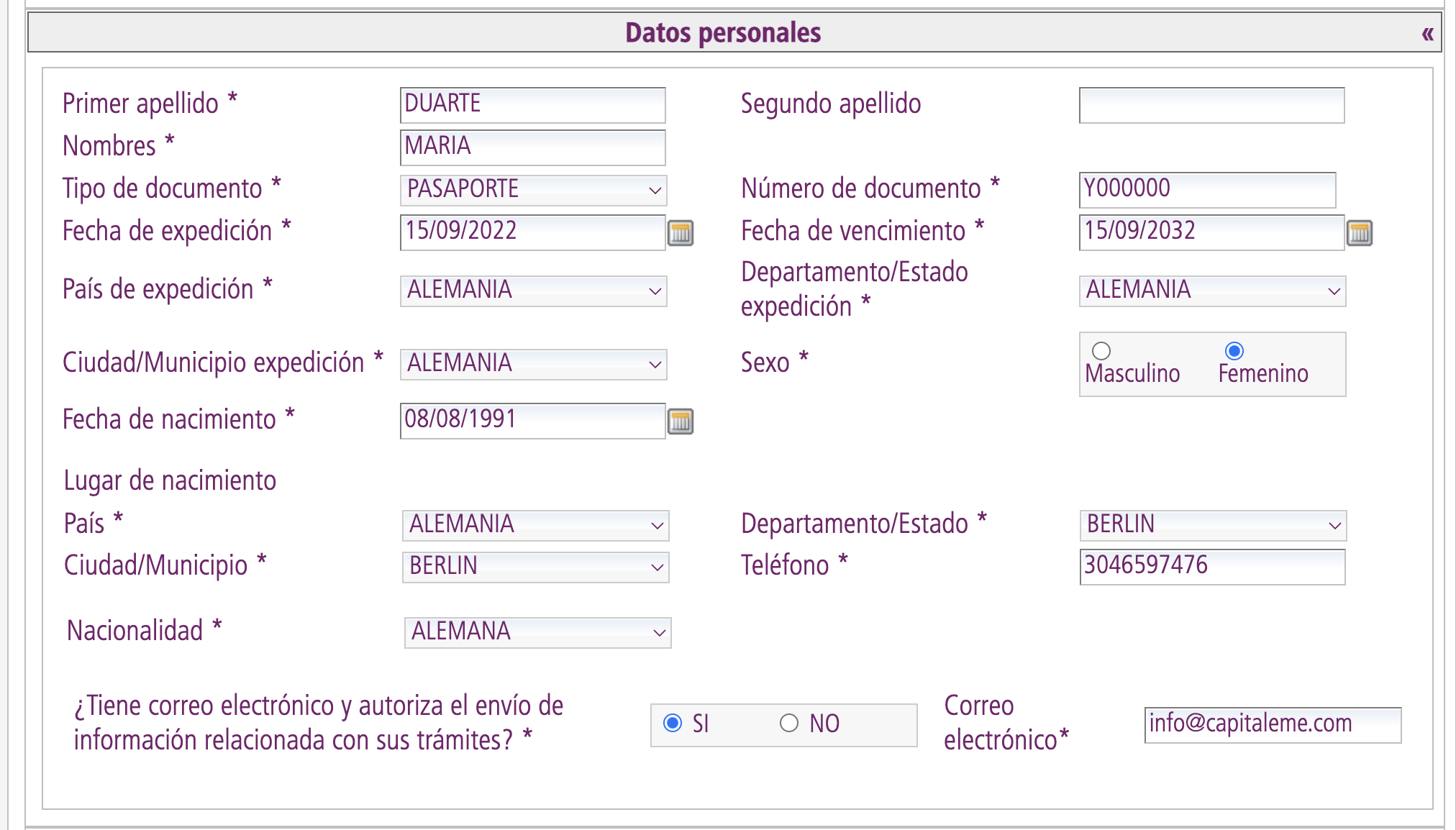This screenshot has width=1456, height=830.
Task: Choose NO for email authorization question
Action: pos(788,724)
